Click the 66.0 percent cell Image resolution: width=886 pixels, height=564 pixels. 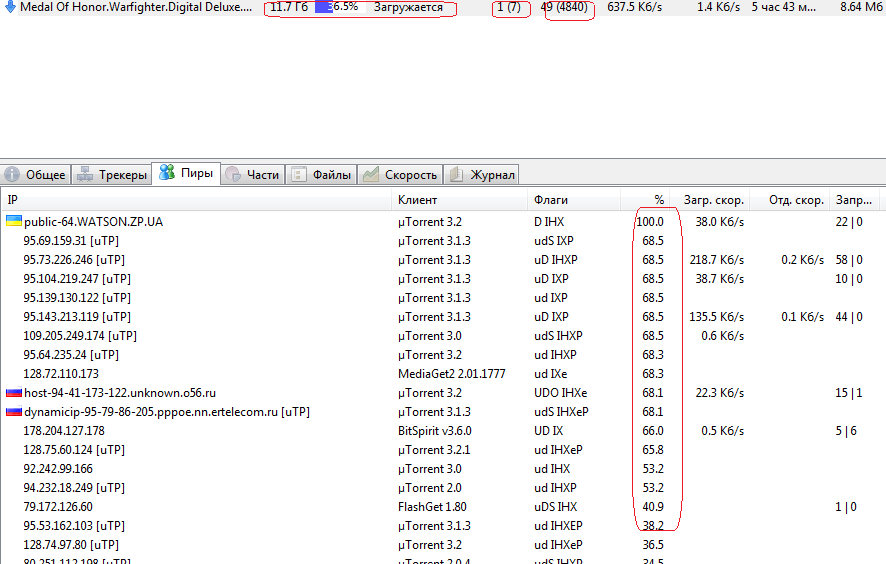tap(653, 431)
